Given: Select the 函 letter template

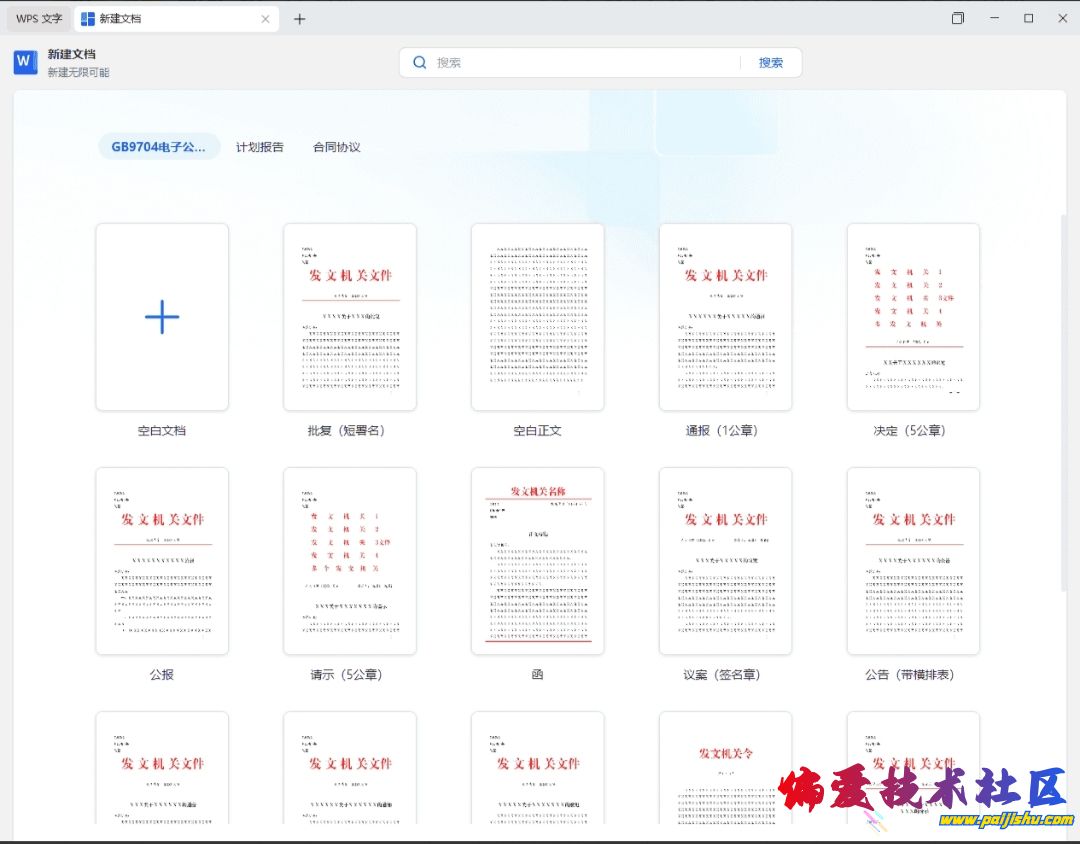Looking at the screenshot, I should pyautogui.click(x=538, y=561).
